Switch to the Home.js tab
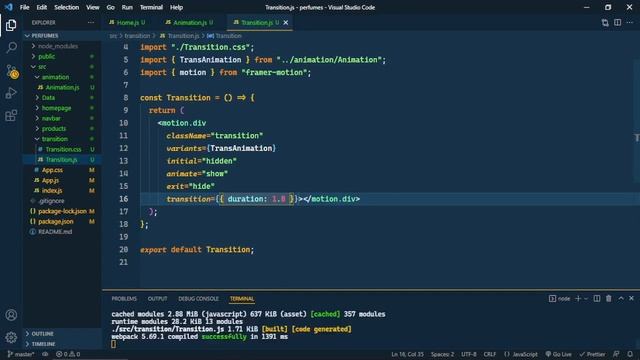 (x=127, y=22)
